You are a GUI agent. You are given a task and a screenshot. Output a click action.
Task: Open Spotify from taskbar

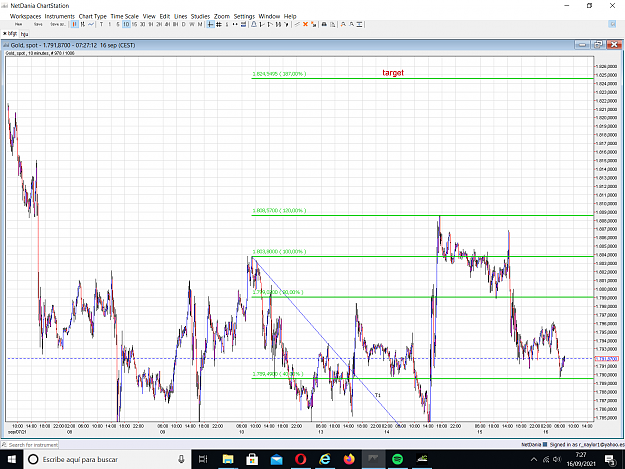[x=397, y=459]
